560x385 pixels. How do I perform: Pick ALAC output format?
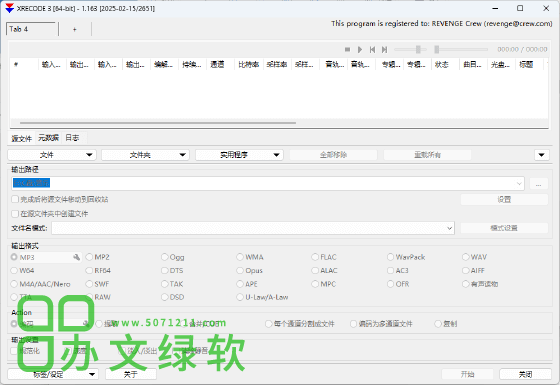324,271
